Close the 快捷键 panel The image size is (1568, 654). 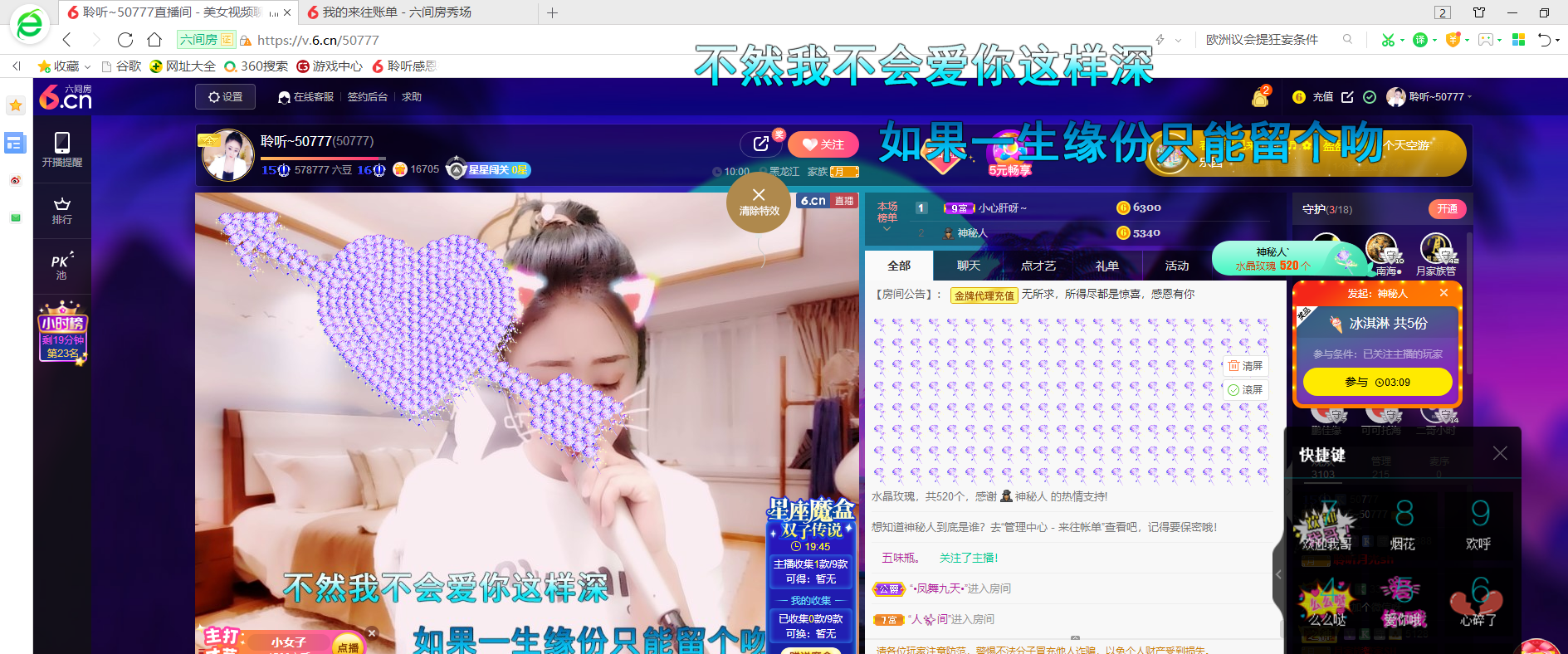coord(1500,453)
